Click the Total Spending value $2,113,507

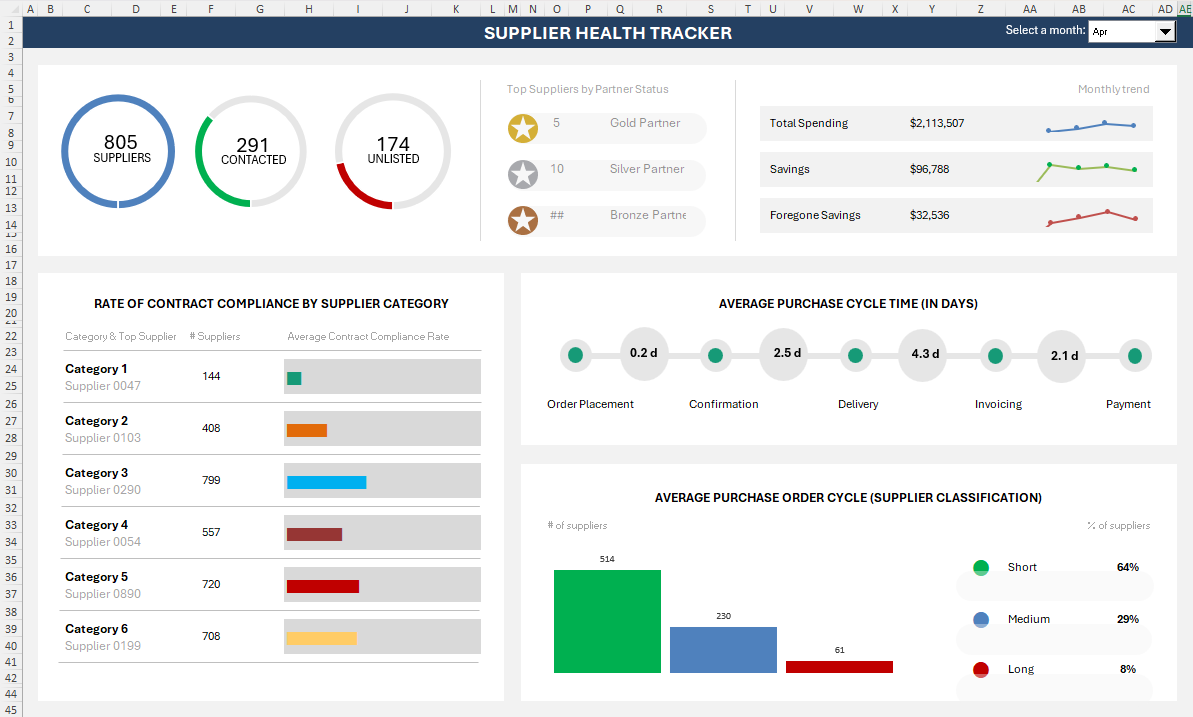[x=937, y=123]
